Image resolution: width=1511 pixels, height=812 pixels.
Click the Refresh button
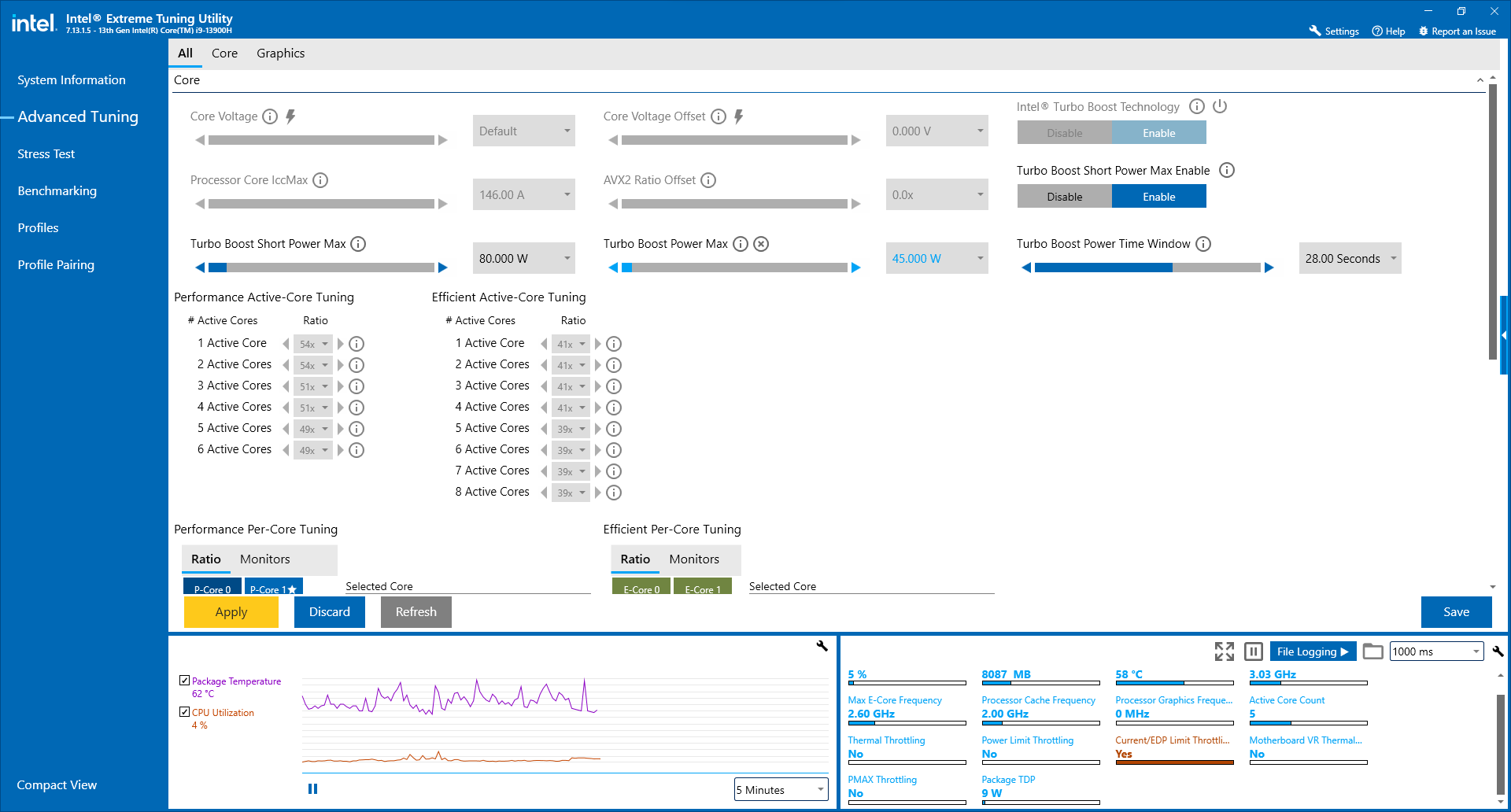pos(416,611)
